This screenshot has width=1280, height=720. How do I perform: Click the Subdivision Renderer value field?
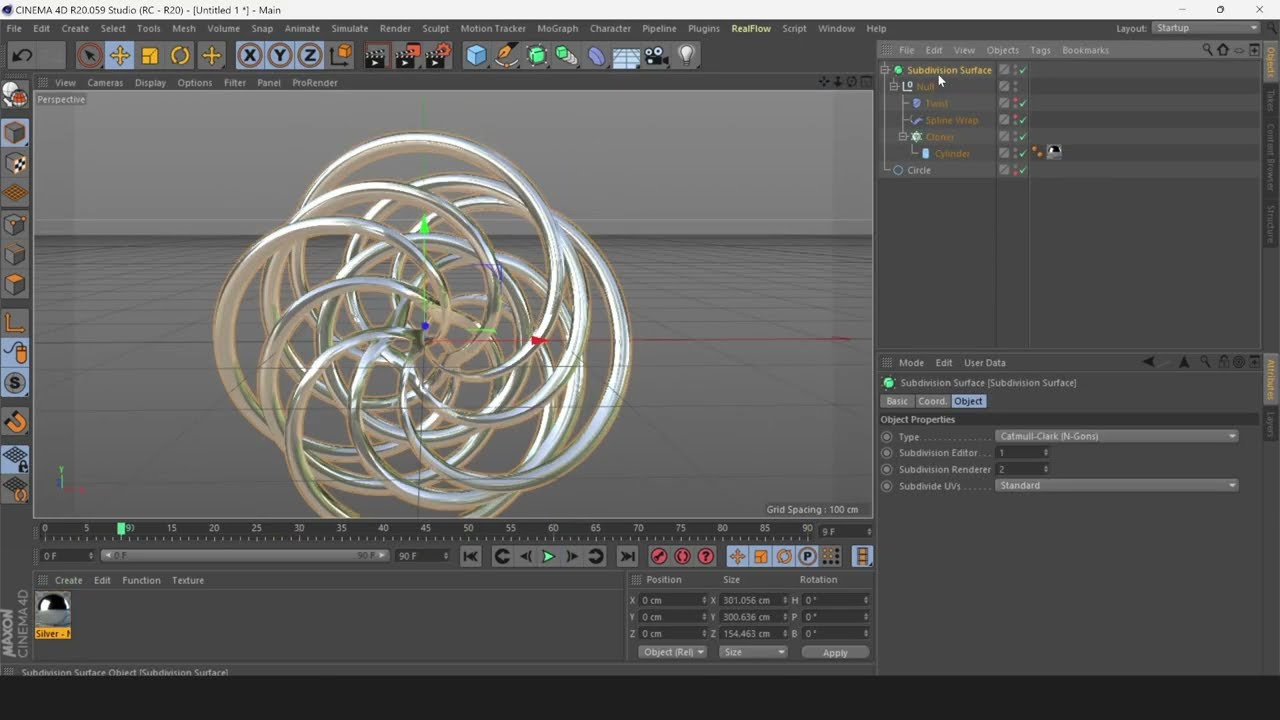[x=1022, y=469]
